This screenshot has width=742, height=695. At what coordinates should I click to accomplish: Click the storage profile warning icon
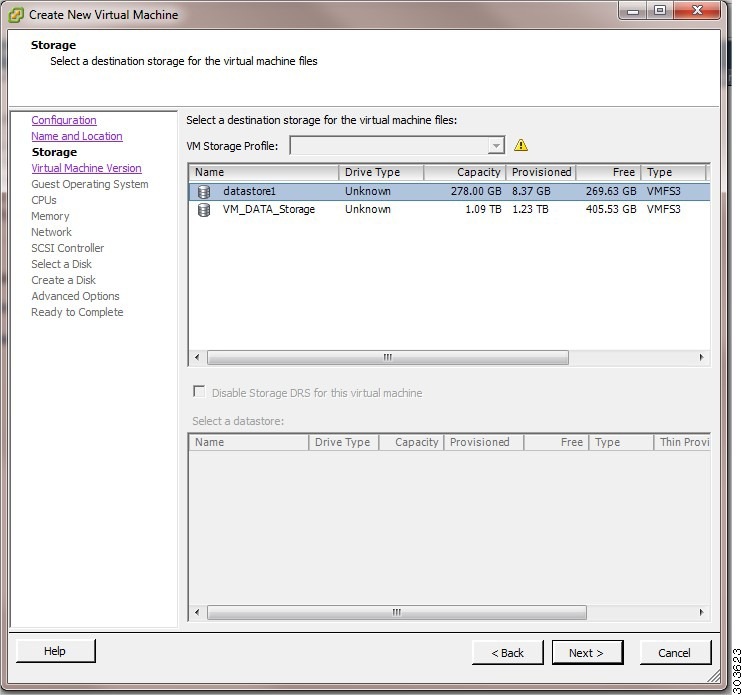[521, 145]
